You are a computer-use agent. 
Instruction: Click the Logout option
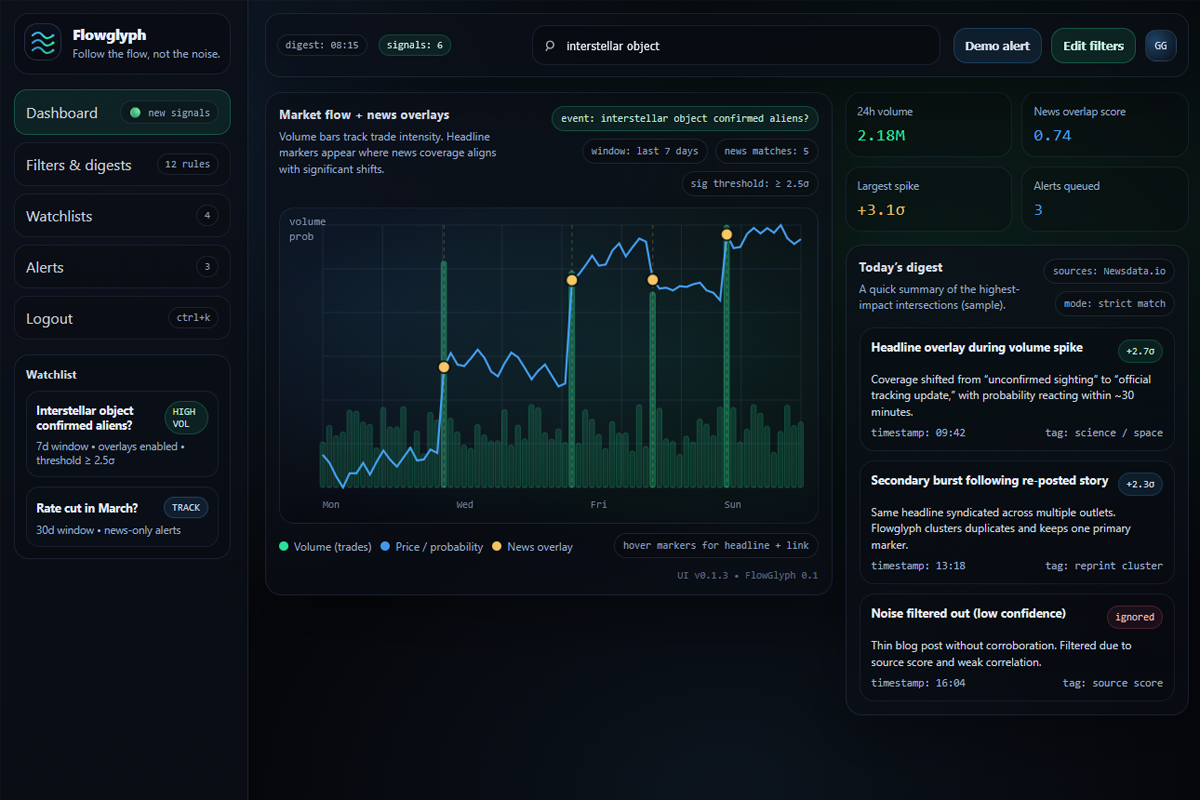coord(50,319)
